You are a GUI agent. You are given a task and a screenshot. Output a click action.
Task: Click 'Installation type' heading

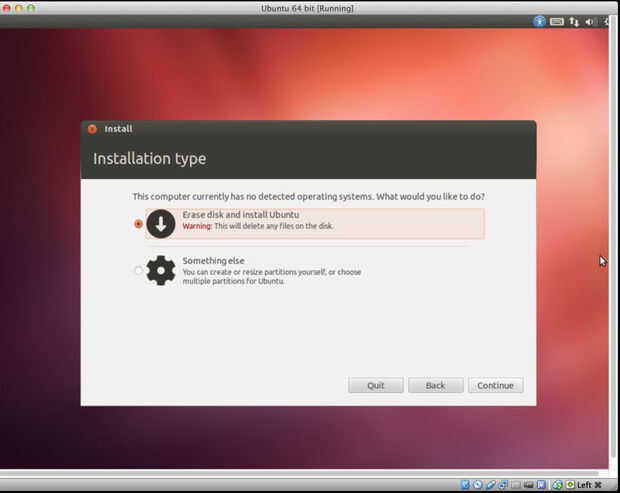pyautogui.click(x=149, y=159)
